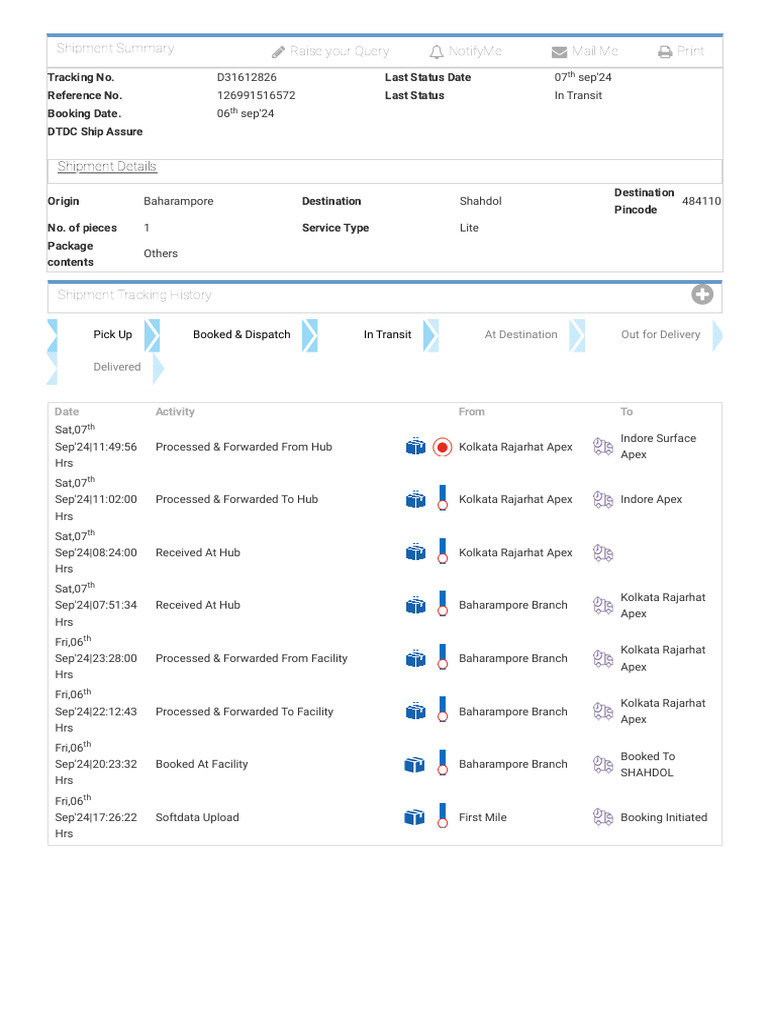Click truck icon in the 23:28:00 From Facility row

[603, 658]
